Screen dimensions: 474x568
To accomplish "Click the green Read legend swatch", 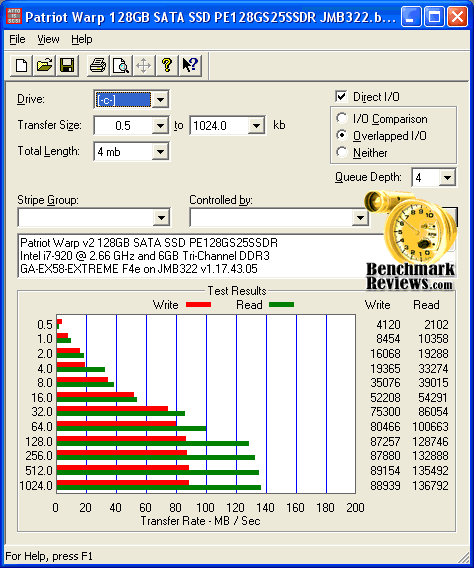I will tap(281, 305).
